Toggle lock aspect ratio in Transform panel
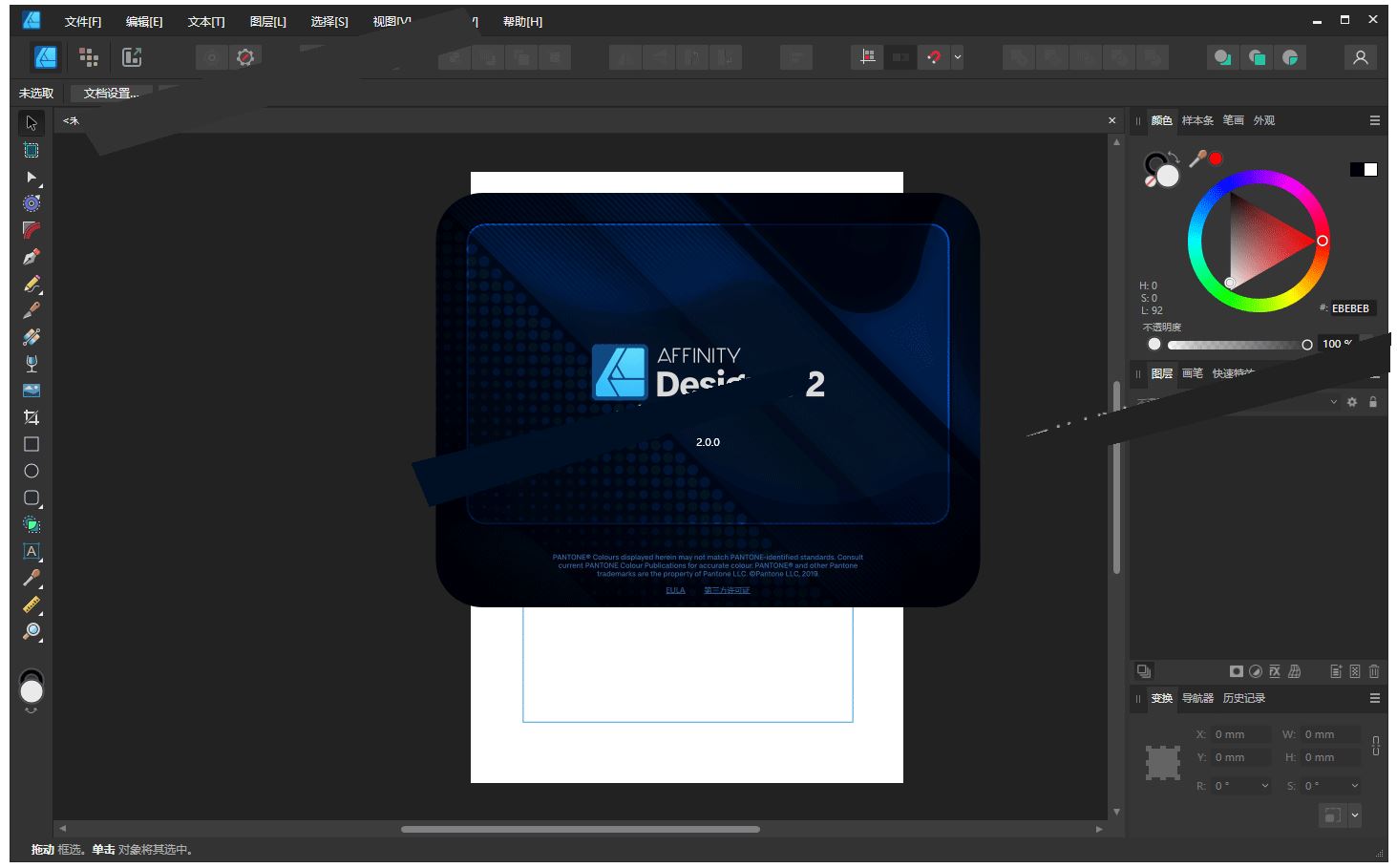 coord(1376,746)
